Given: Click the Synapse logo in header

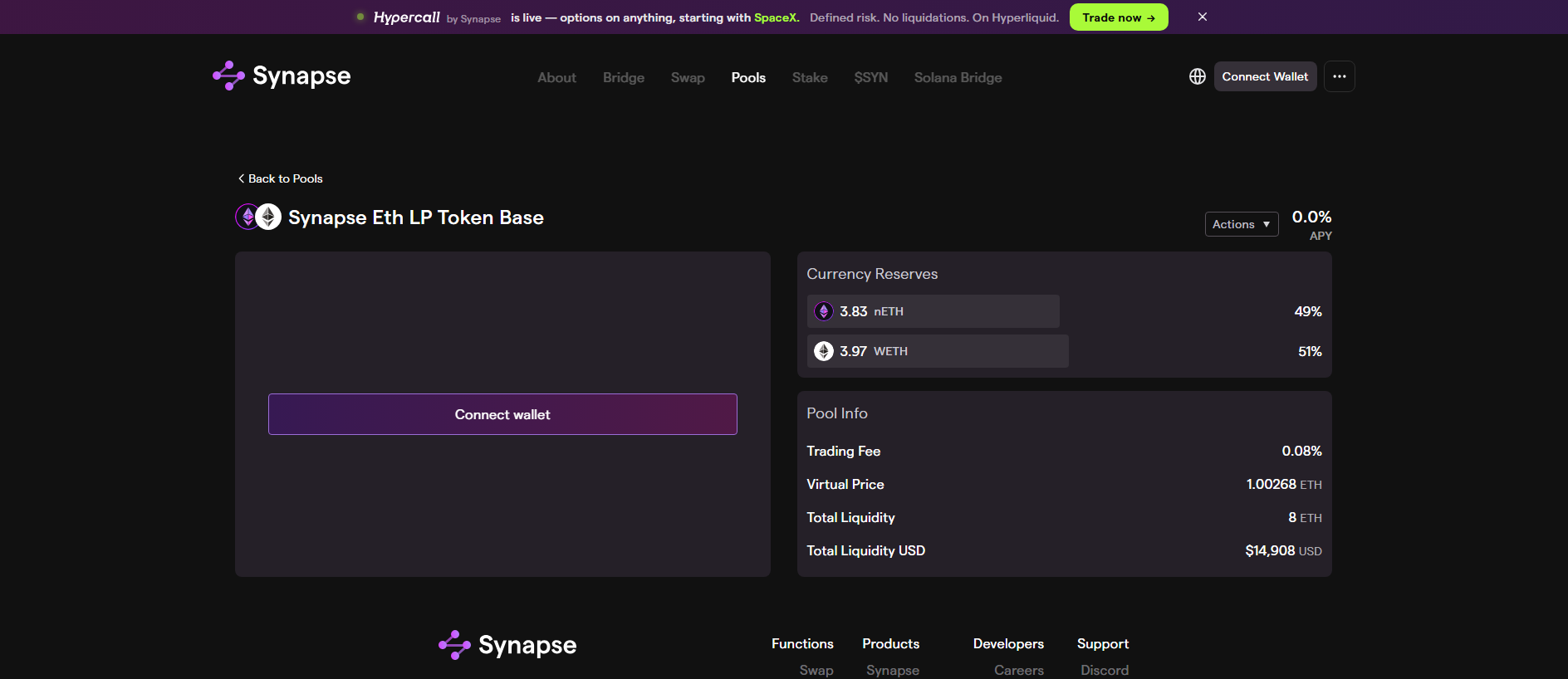Looking at the screenshot, I should (282, 76).
